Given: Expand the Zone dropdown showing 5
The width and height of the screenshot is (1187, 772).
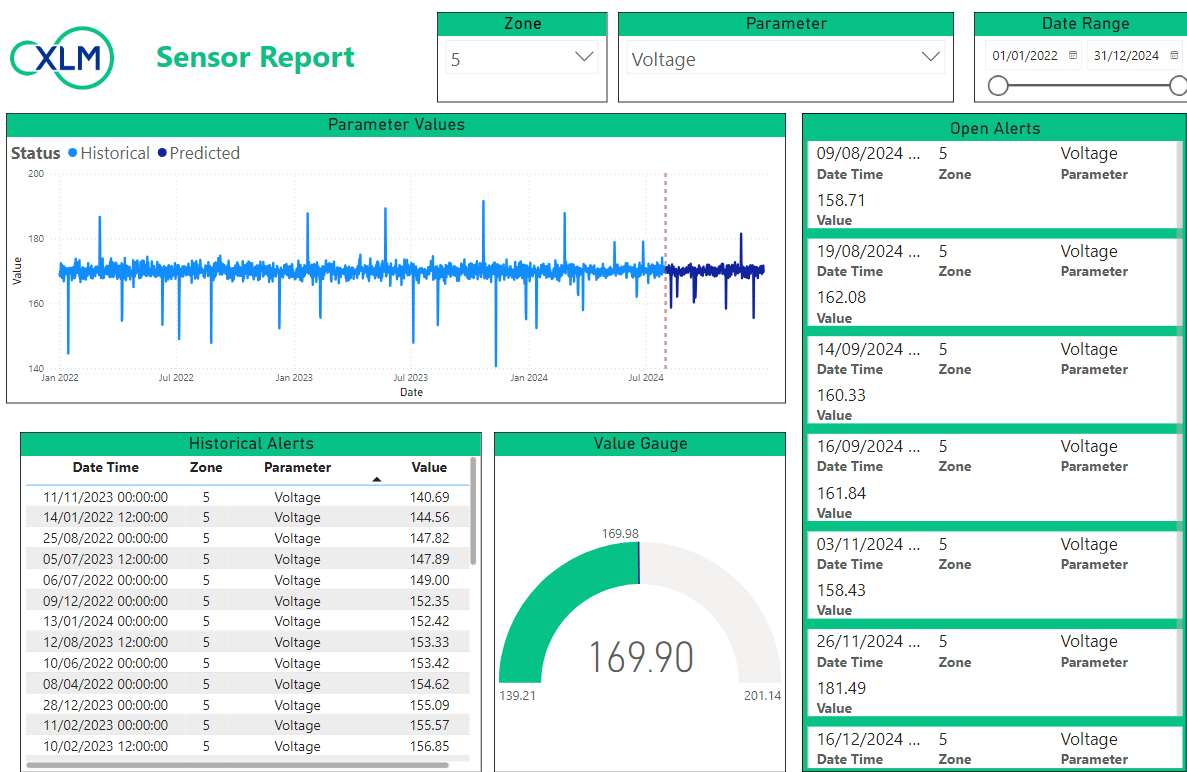Looking at the screenshot, I should 522,58.
